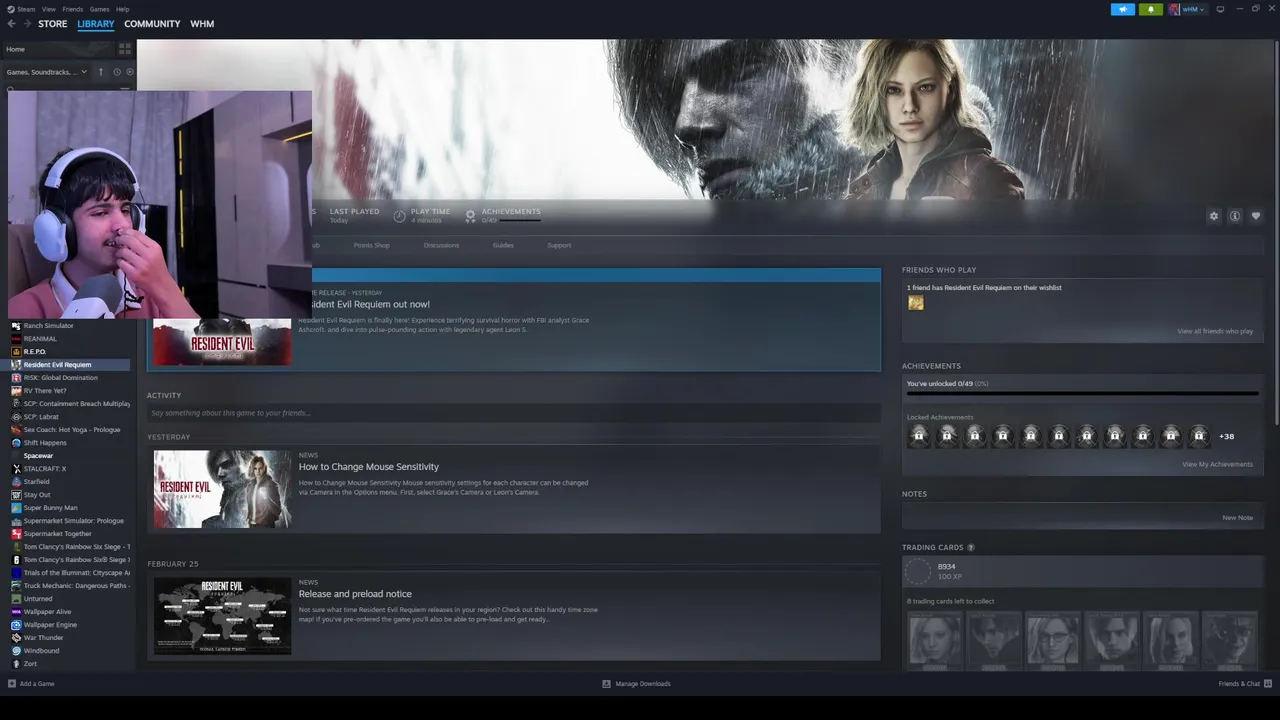
Task: Select War Thunder in the library
Action: (x=43, y=638)
